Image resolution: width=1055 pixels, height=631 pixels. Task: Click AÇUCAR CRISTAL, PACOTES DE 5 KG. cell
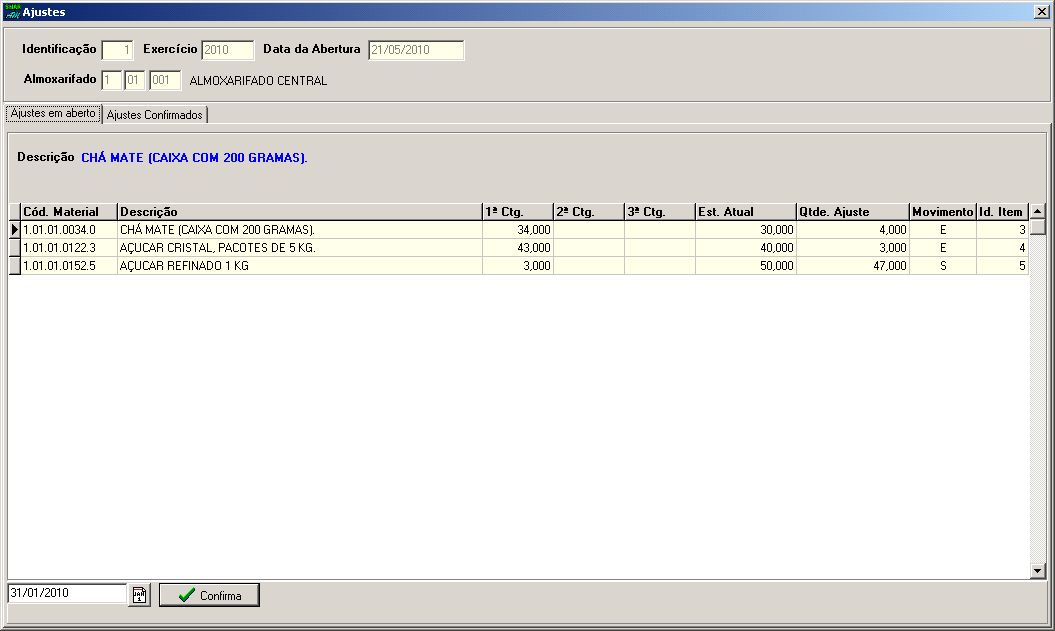(299, 248)
